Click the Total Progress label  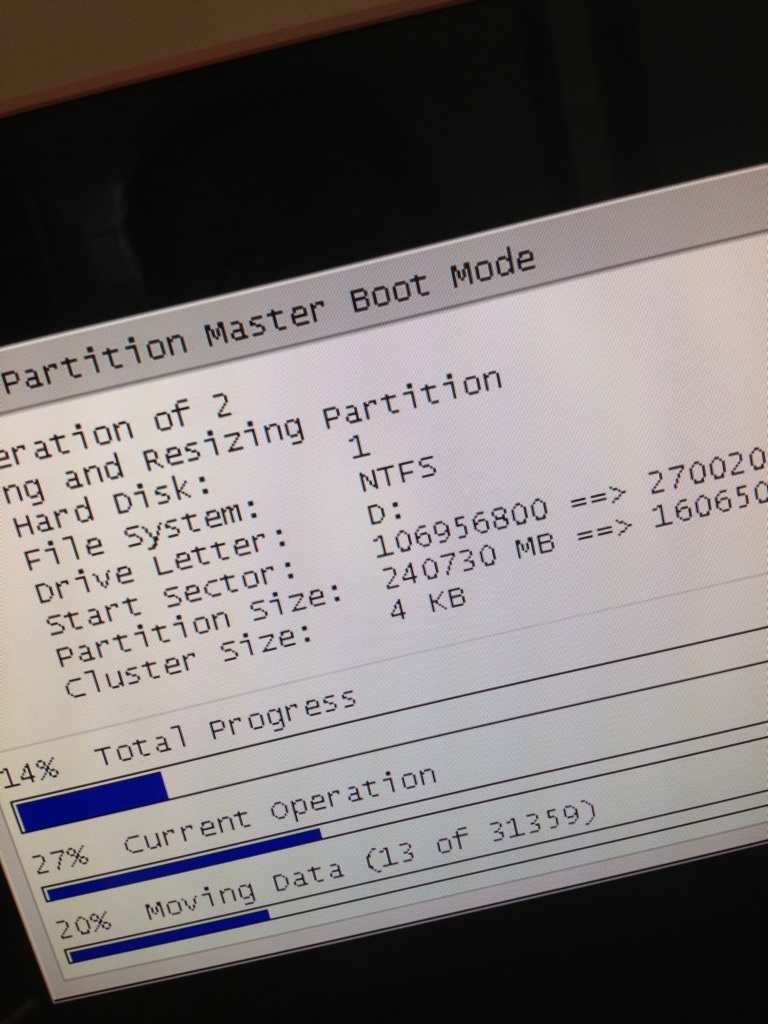pos(225,726)
